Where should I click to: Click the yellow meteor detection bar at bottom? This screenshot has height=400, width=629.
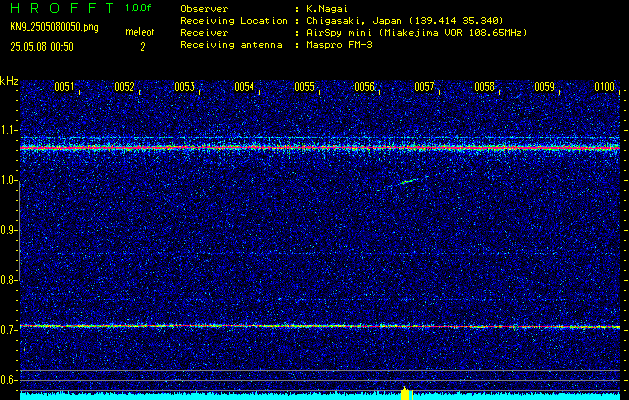pos(406,394)
